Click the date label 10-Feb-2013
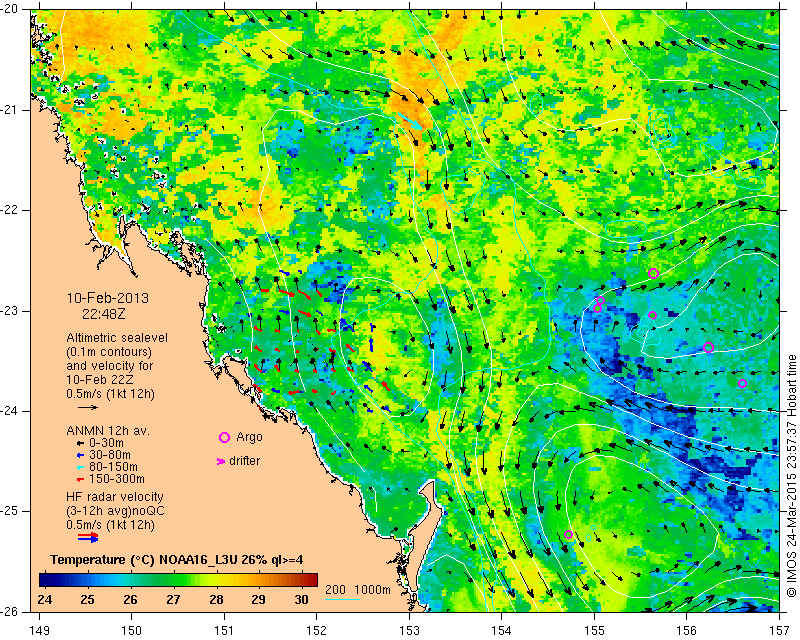800x640 pixels. 108,298
